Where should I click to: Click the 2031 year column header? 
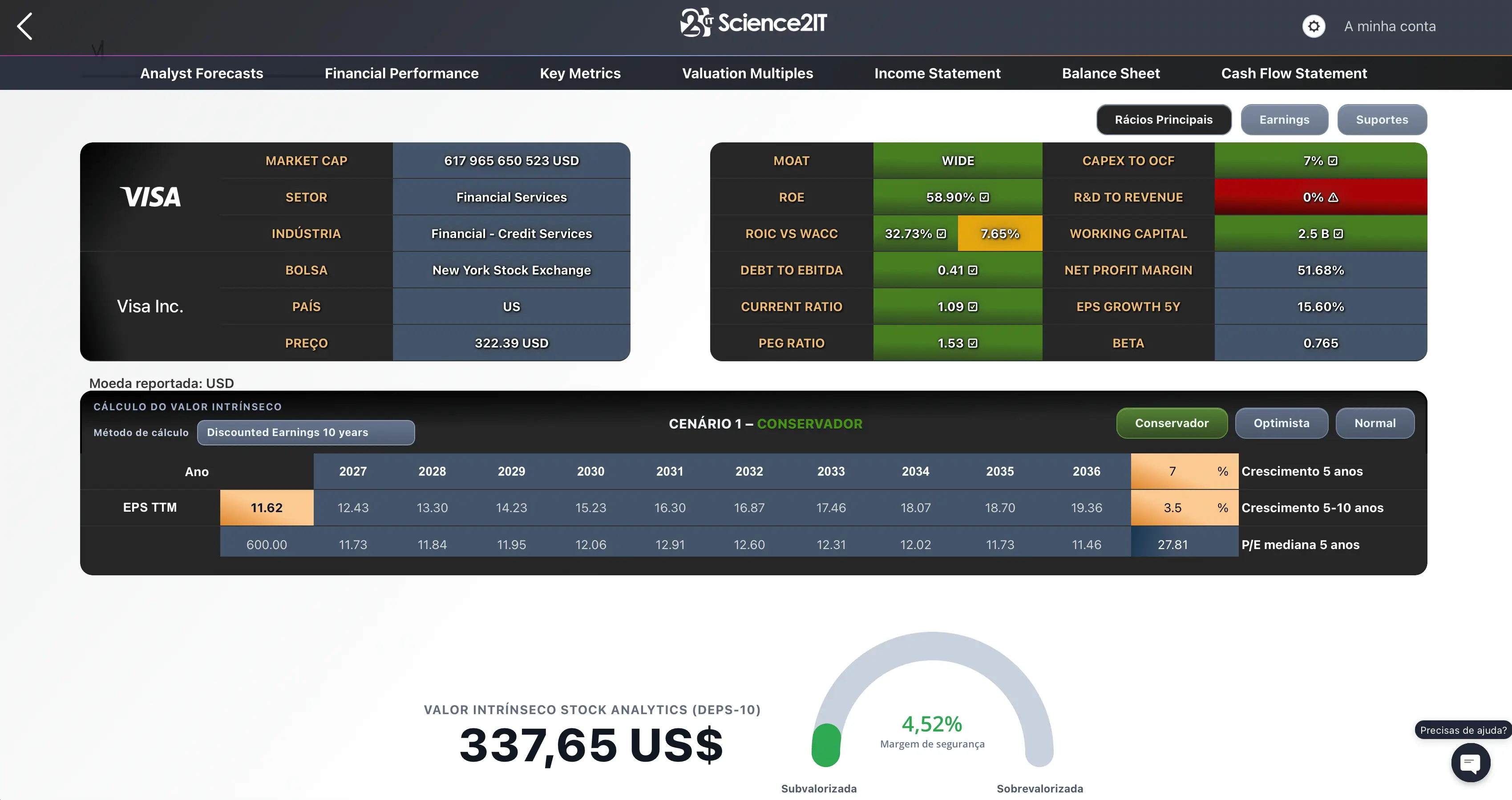670,471
